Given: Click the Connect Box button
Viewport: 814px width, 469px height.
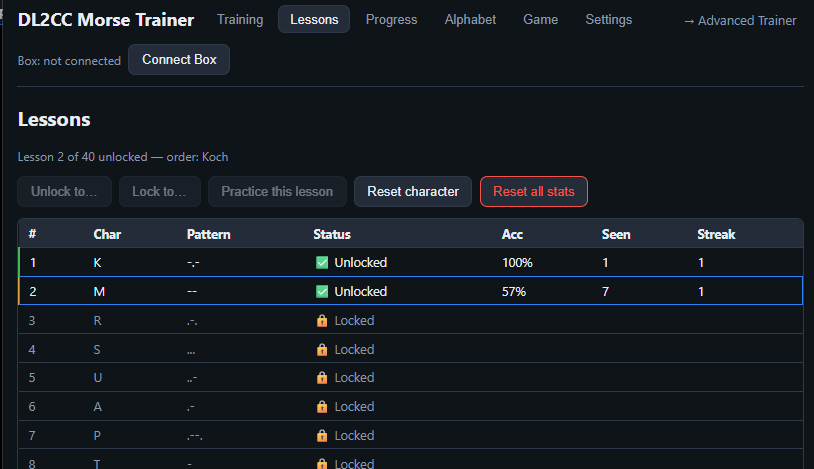Looking at the screenshot, I should [x=179, y=60].
